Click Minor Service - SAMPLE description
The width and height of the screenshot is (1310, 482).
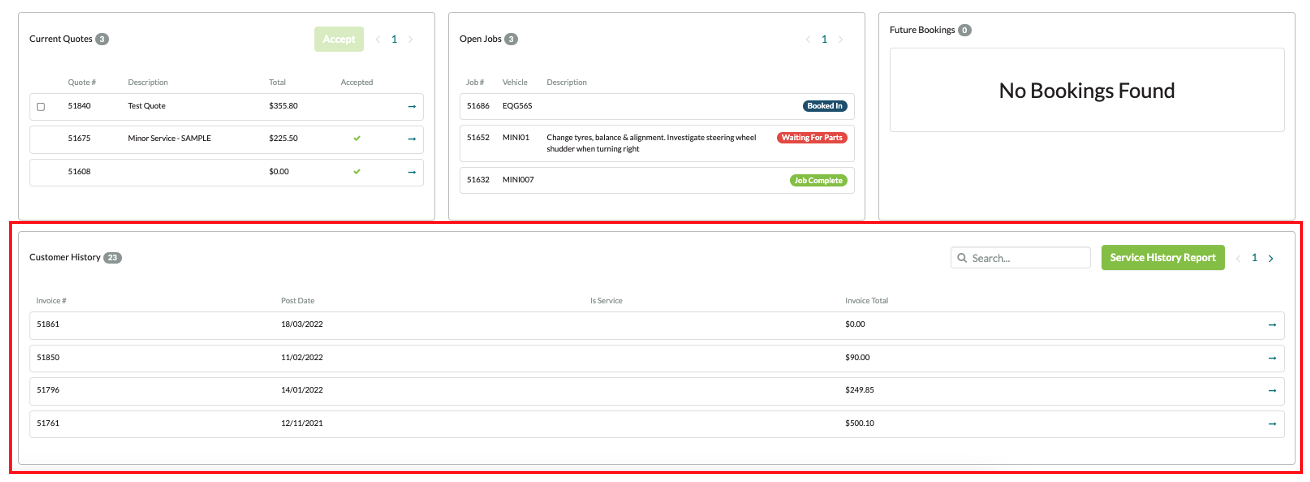(169, 138)
